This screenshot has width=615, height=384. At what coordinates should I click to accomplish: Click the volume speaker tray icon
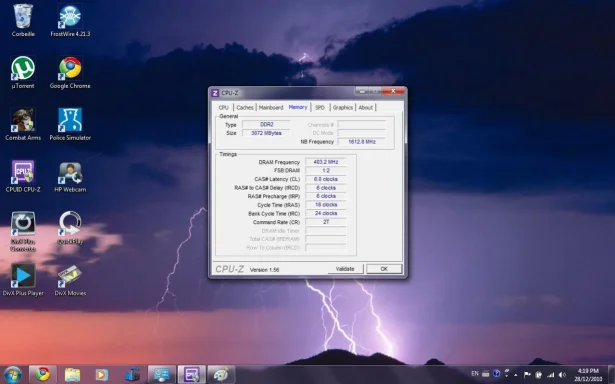[x=562, y=375]
